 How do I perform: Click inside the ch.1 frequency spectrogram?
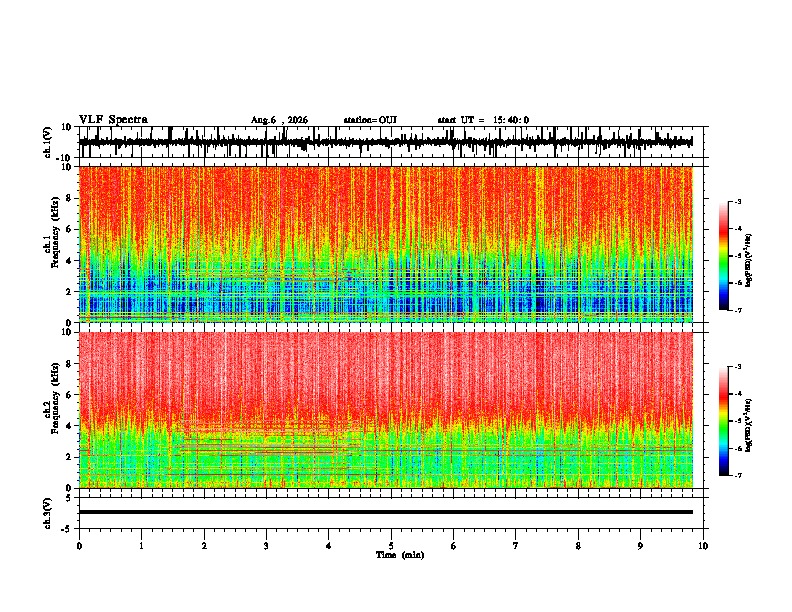(x=386, y=244)
